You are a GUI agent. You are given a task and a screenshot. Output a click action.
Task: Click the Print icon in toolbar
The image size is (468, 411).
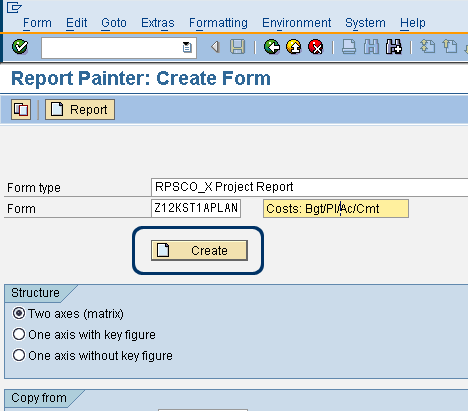coord(349,47)
